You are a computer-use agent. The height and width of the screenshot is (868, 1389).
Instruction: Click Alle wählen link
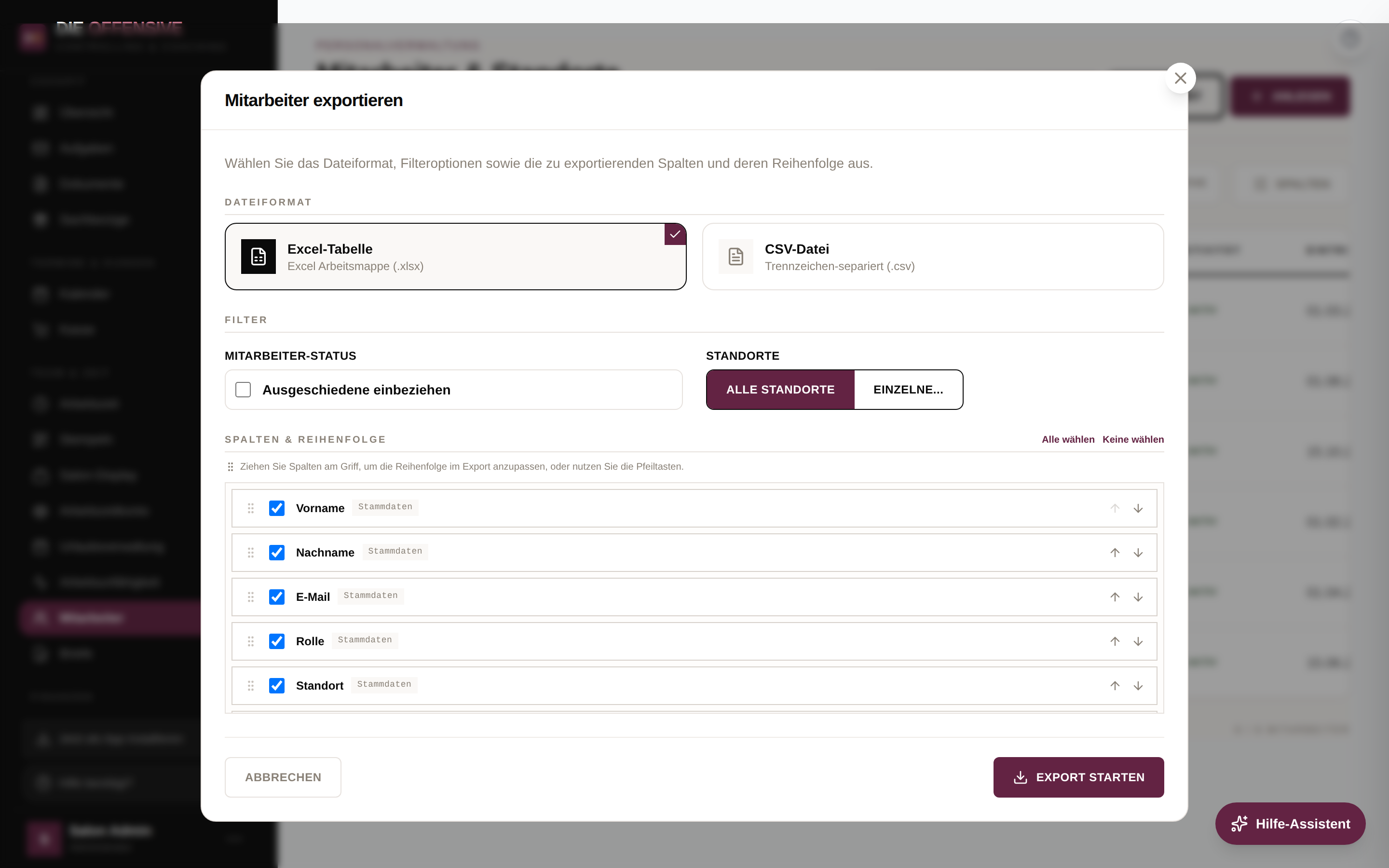point(1068,439)
